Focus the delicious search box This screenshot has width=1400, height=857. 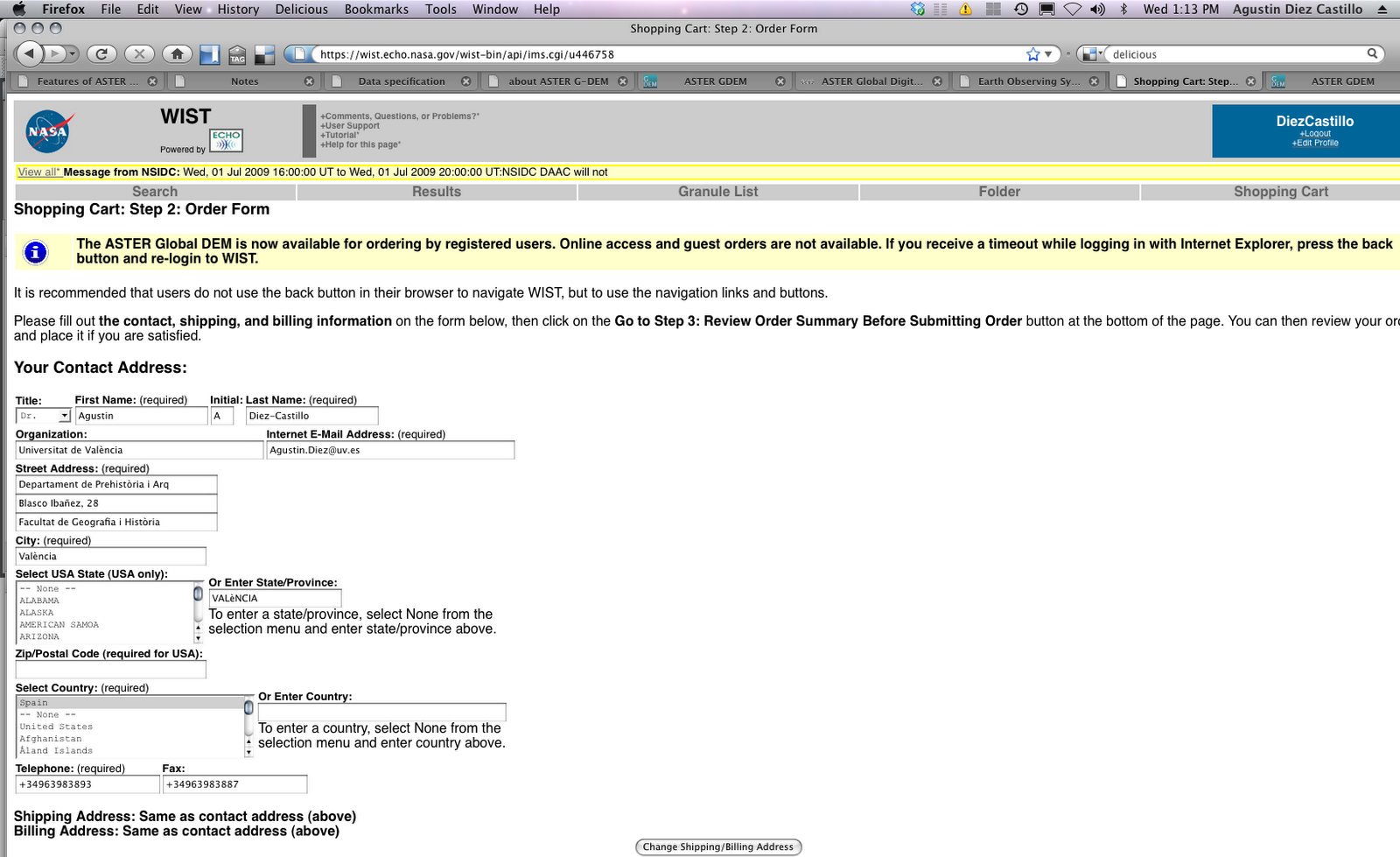point(1235,54)
